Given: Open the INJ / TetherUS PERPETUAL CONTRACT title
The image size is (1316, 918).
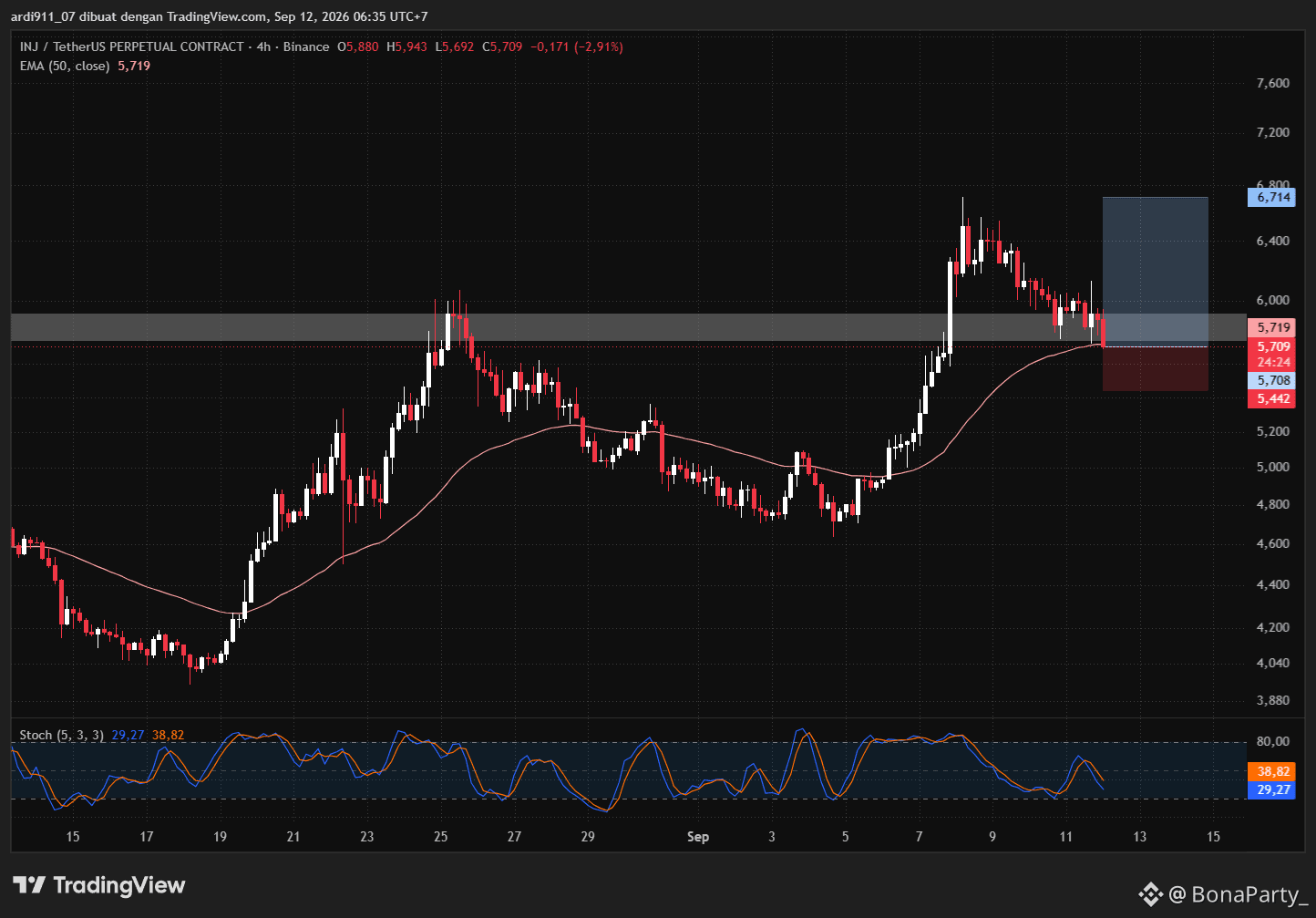Looking at the screenshot, I should (132, 46).
